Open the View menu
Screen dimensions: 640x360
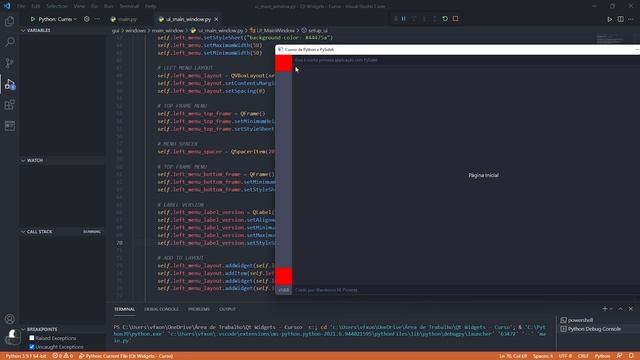click(79, 6)
